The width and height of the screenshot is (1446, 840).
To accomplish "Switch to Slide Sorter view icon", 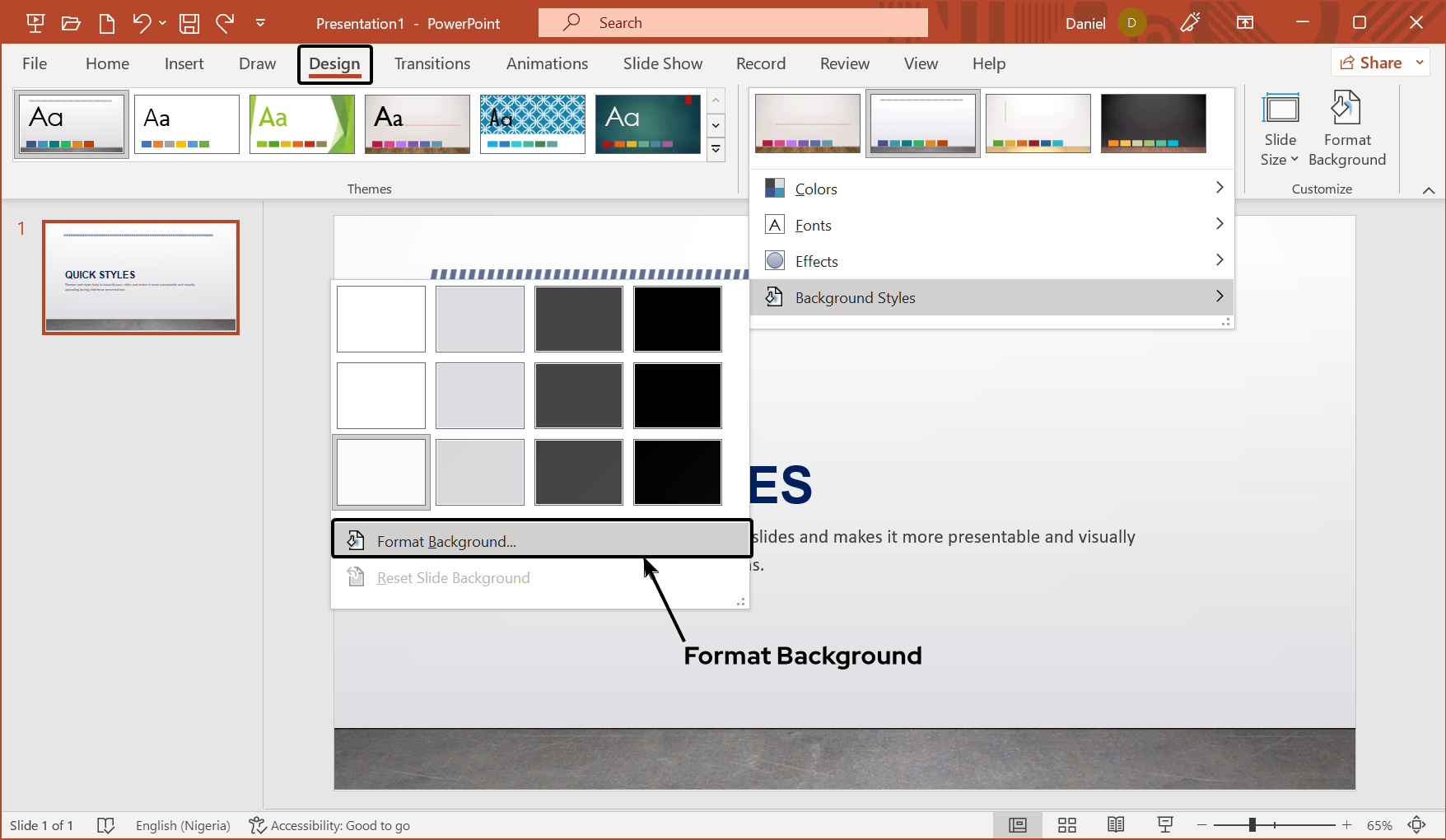I will point(1067,825).
